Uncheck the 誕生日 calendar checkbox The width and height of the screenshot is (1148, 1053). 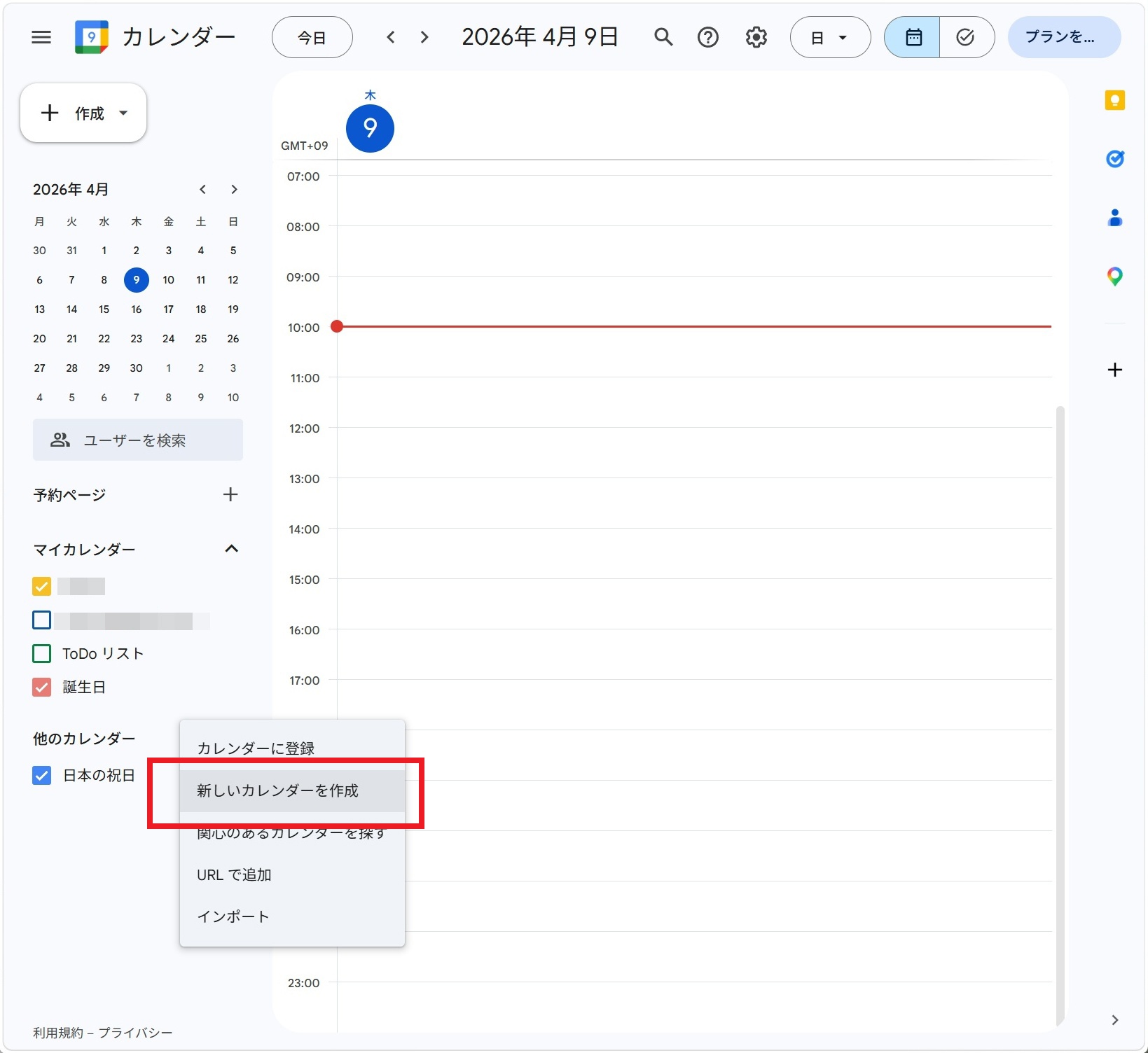pyautogui.click(x=42, y=688)
